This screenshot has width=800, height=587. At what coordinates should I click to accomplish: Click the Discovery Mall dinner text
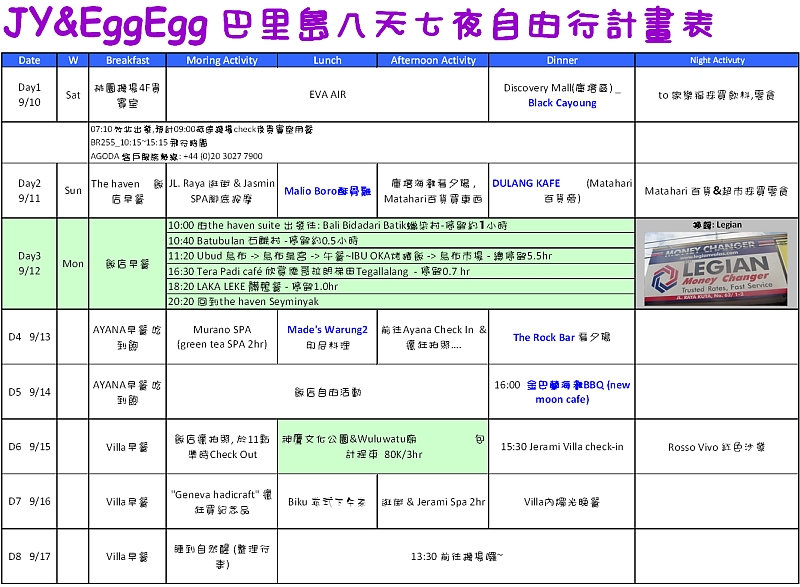click(x=562, y=88)
